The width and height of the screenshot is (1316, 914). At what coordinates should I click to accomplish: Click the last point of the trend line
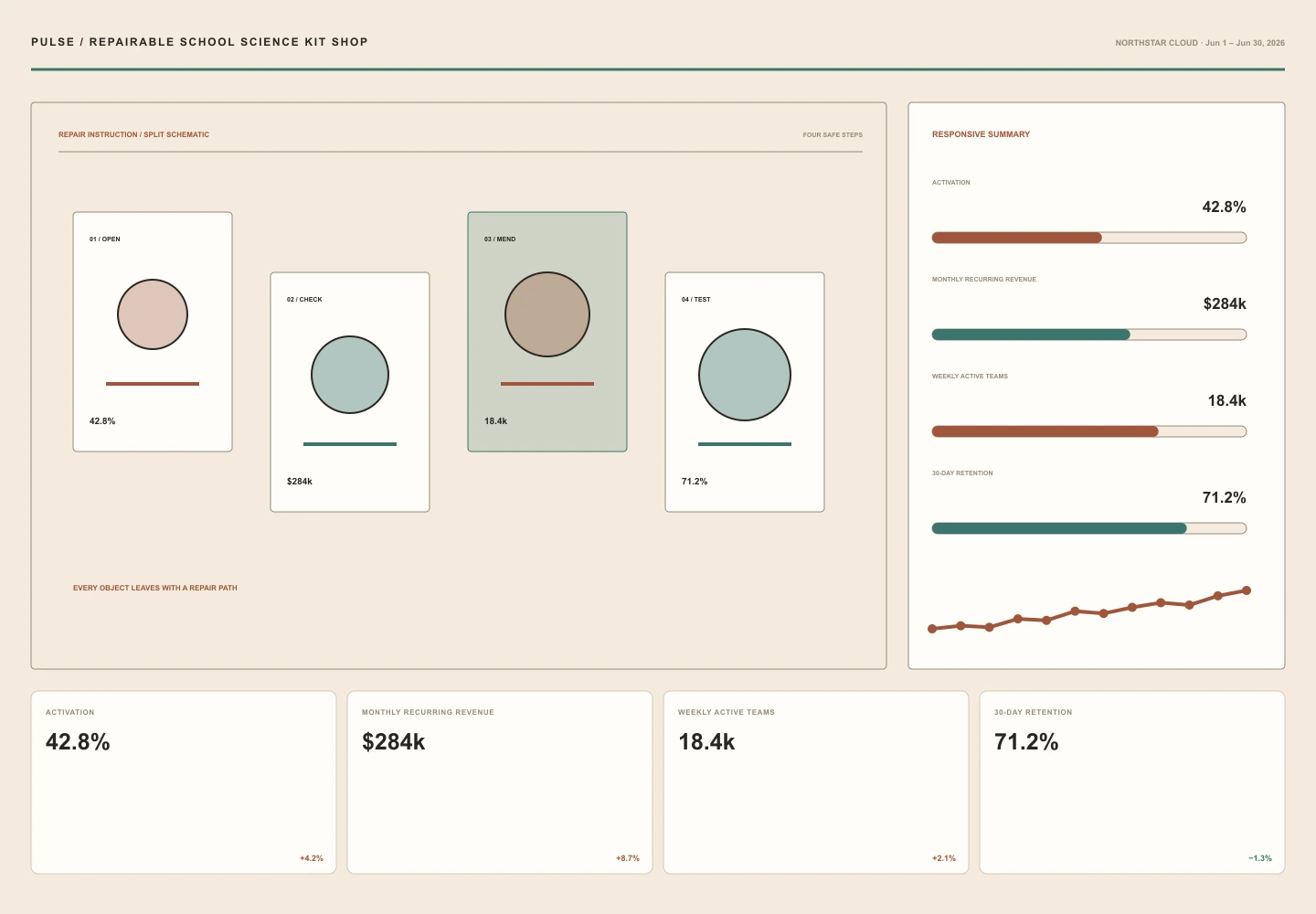tap(1247, 590)
